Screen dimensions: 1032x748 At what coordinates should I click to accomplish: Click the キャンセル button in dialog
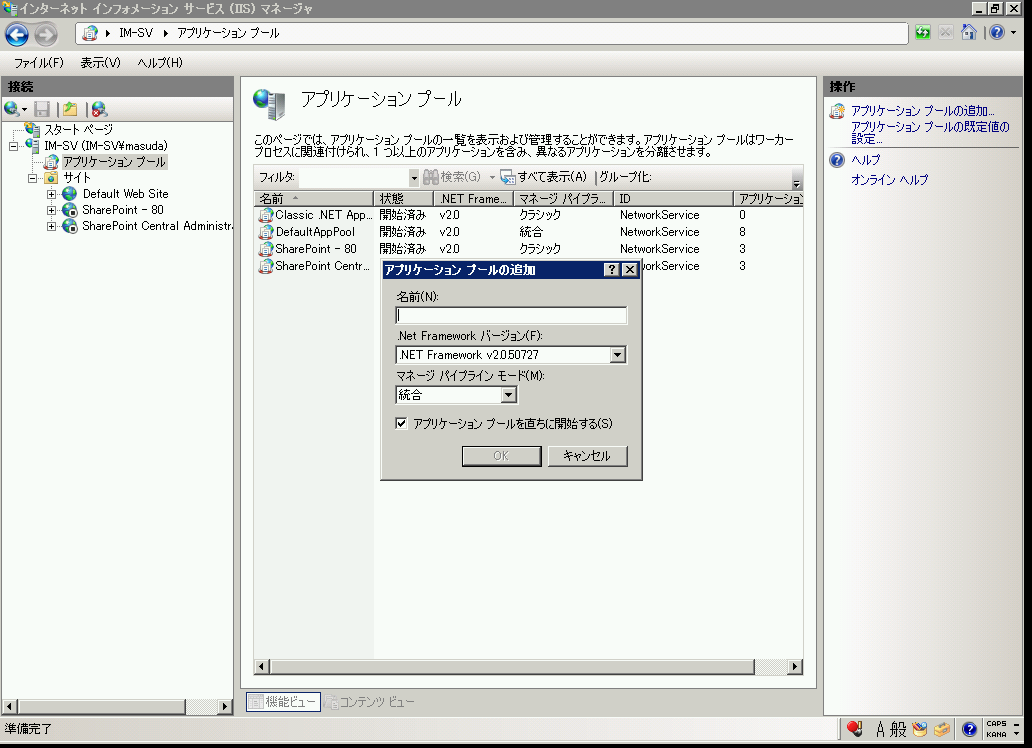click(x=587, y=456)
